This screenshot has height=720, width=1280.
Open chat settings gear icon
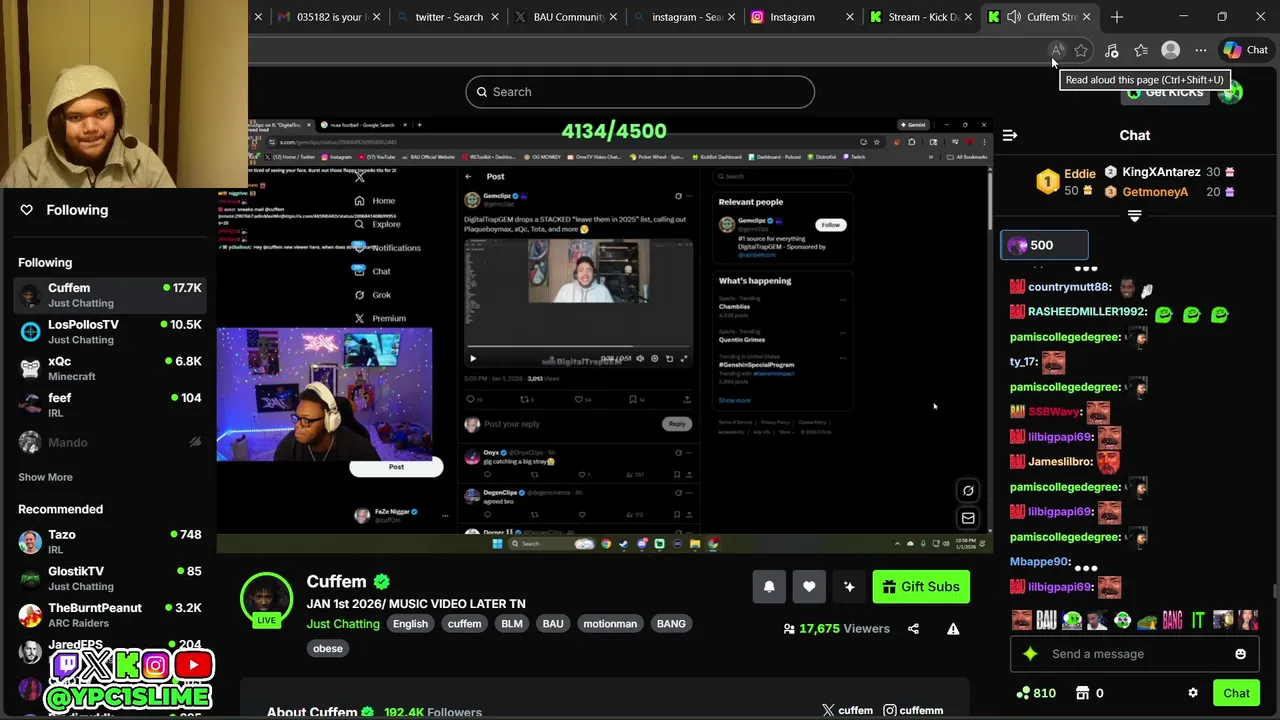coord(1193,693)
